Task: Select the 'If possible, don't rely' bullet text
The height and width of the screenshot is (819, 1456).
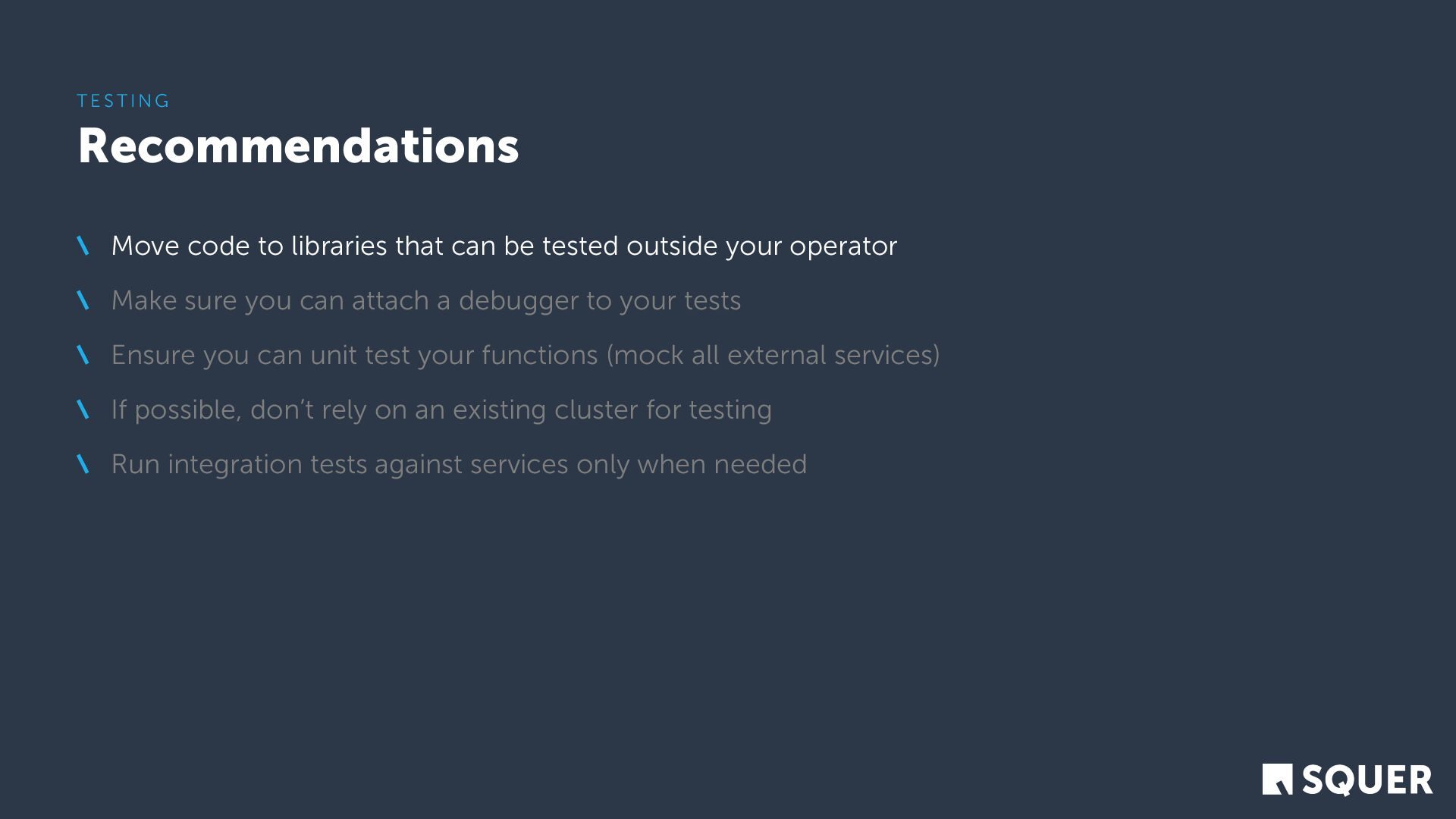Action: (441, 409)
